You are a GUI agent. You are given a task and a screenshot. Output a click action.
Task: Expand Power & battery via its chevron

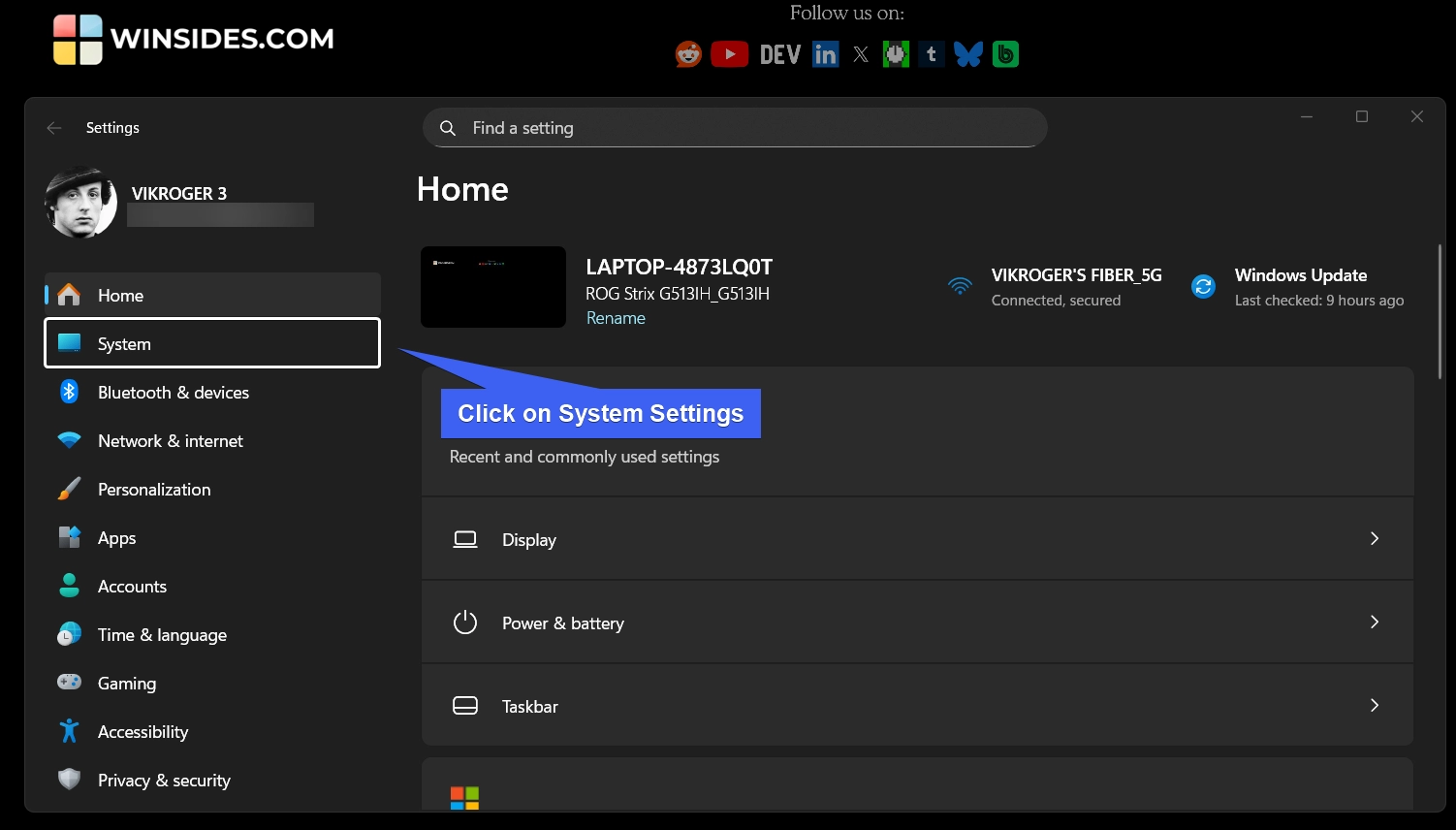click(x=1375, y=622)
